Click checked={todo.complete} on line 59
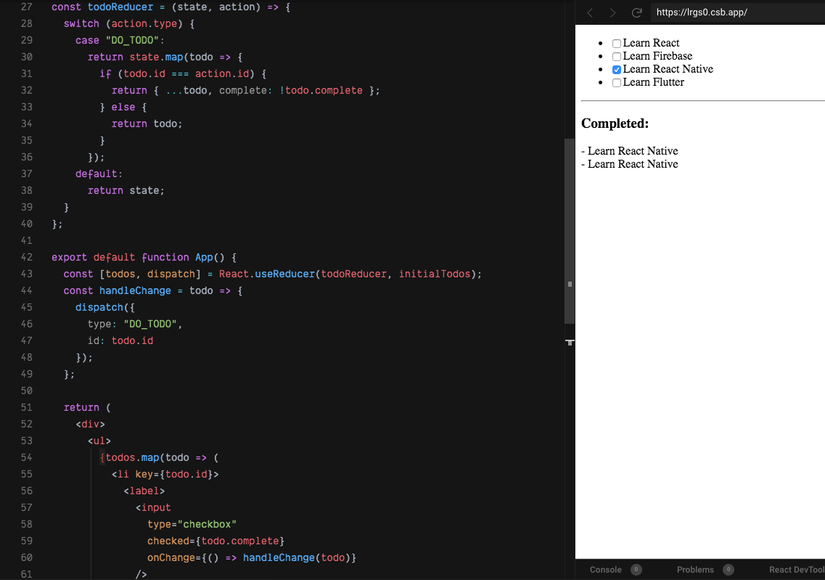The width and height of the screenshot is (825, 580). (x=216, y=541)
